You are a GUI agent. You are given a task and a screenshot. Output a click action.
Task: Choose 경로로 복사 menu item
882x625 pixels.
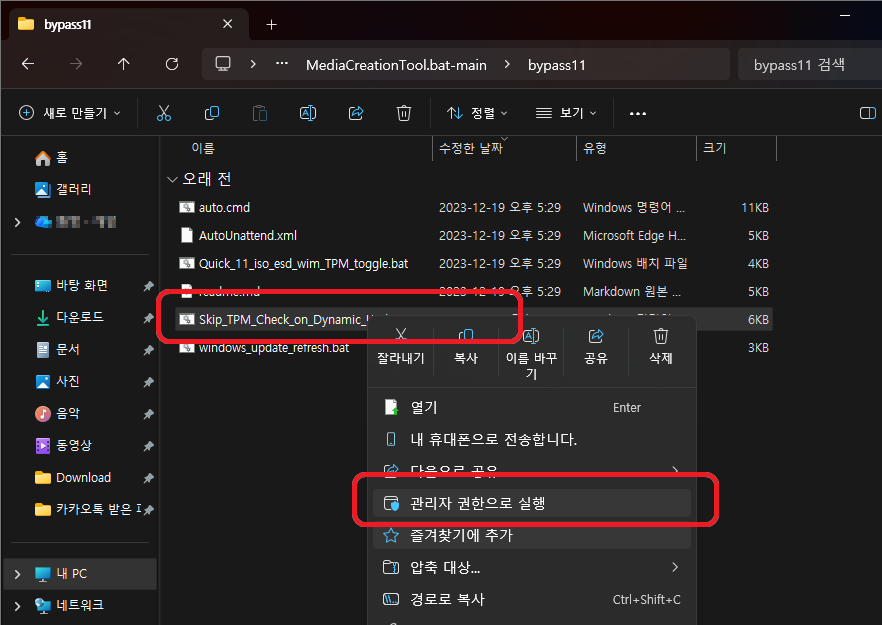tap(532, 599)
